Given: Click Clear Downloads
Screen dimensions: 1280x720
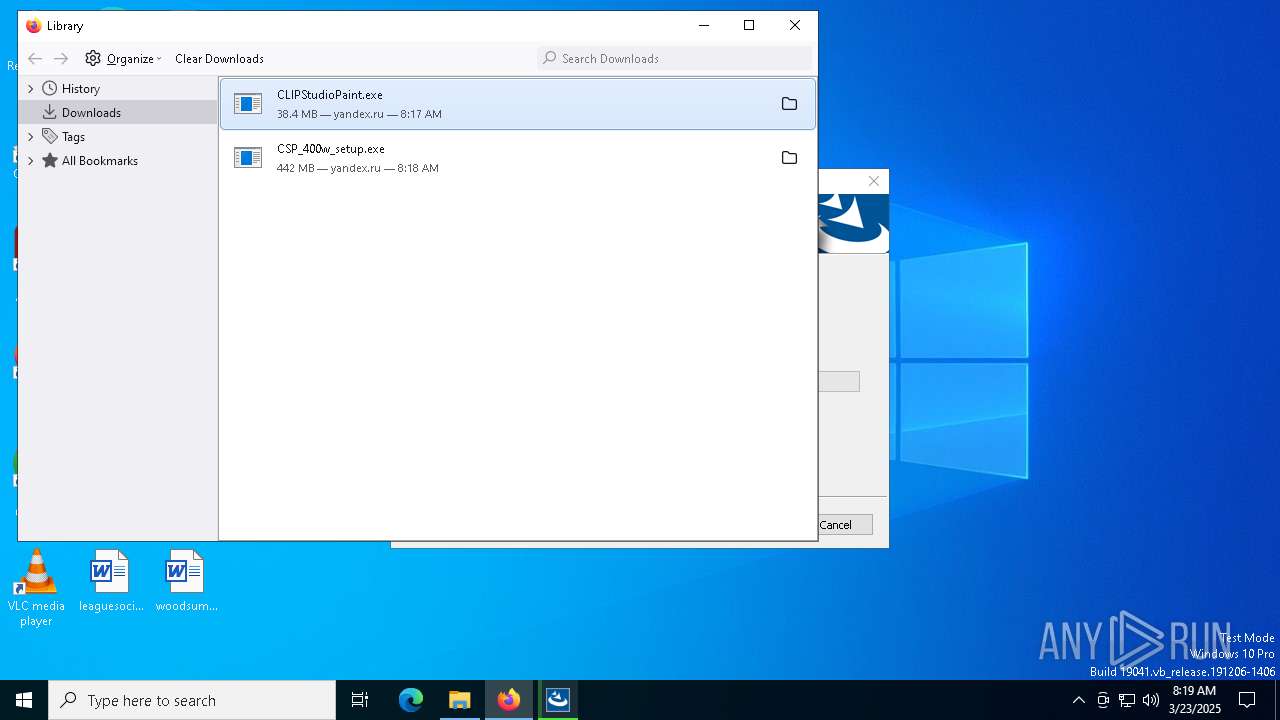Looking at the screenshot, I should click(x=219, y=59).
